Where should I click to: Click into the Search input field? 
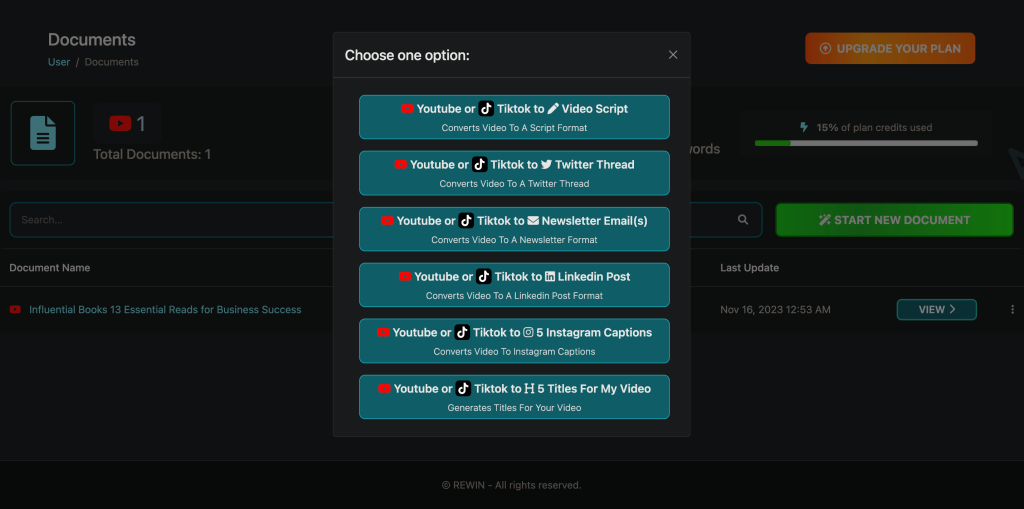[170, 220]
